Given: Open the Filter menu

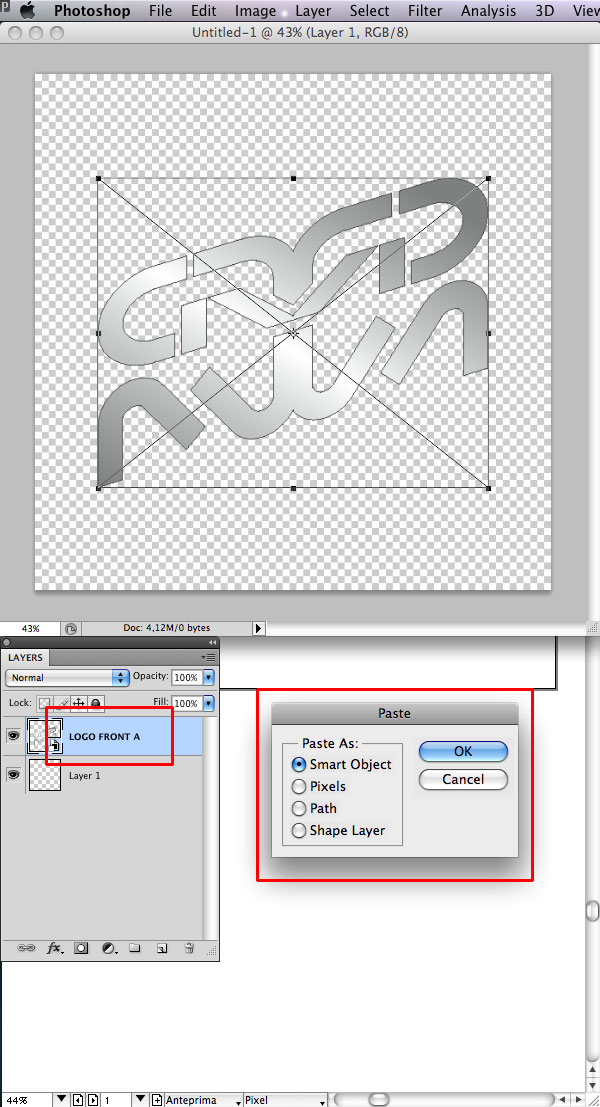Looking at the screenshot, I should coord(425,11).
